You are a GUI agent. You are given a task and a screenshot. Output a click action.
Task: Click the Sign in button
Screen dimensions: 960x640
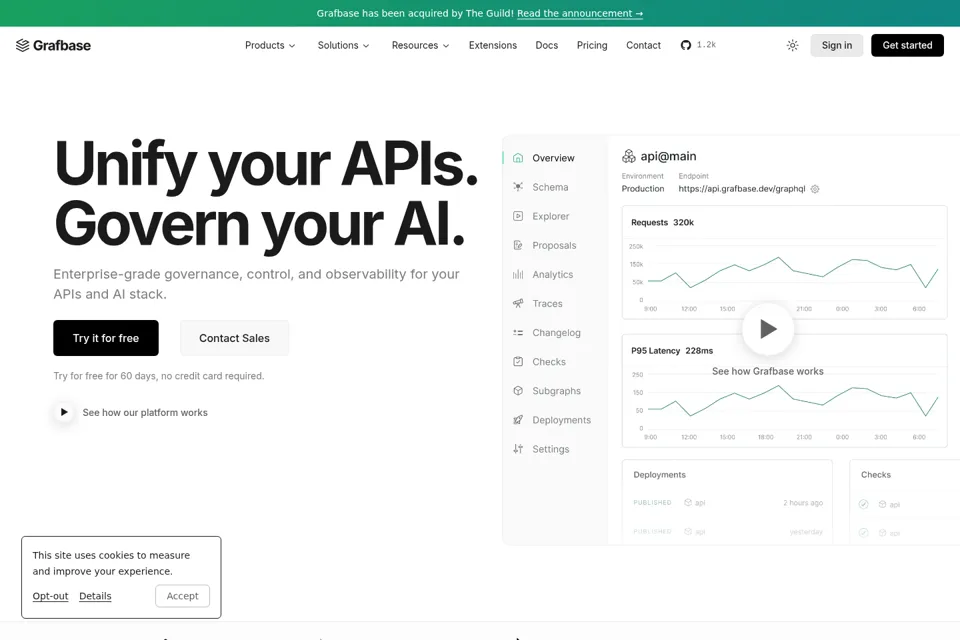[837, 45]
